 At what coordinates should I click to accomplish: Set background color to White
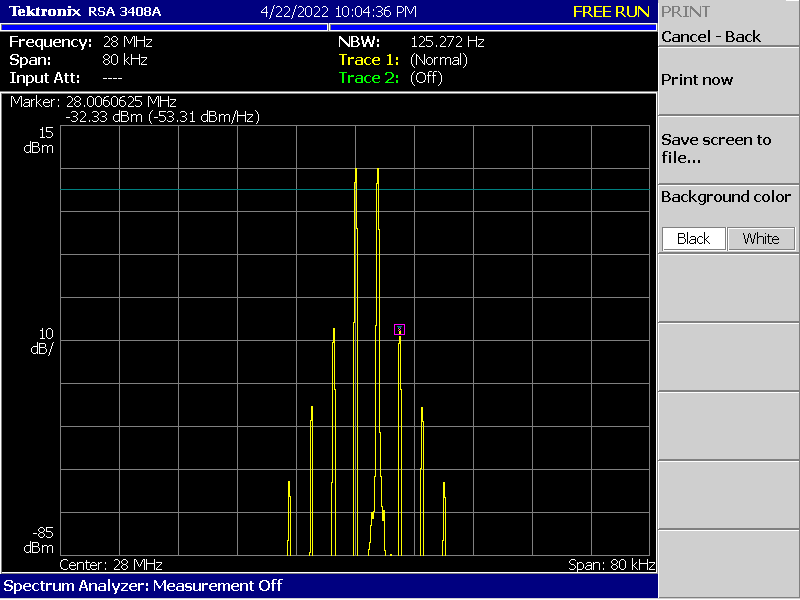click(x=761, y=239)
